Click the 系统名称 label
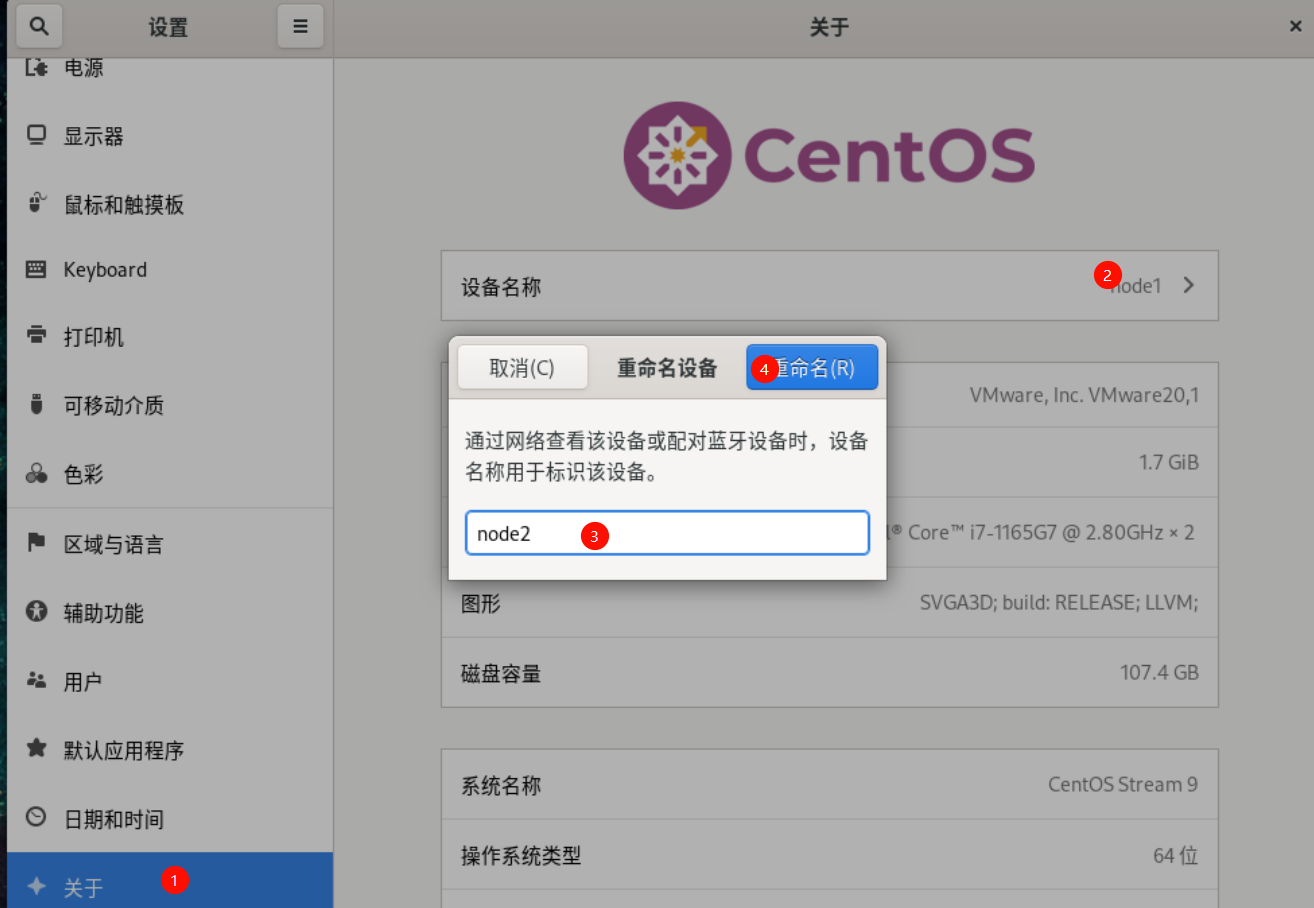This screenshot has width=1314, height=908. point(501,785)
